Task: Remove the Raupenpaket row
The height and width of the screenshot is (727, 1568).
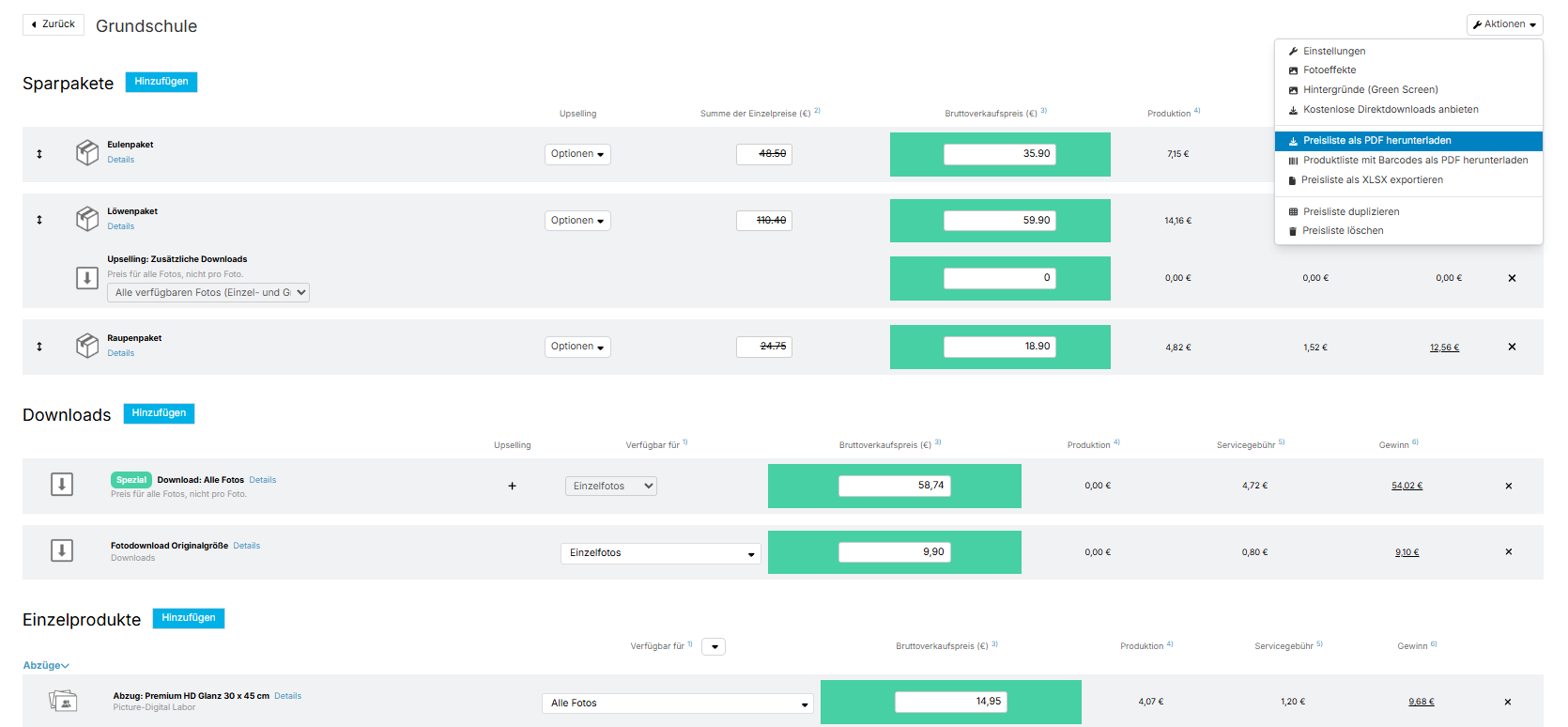Action: pos(1512,347)
